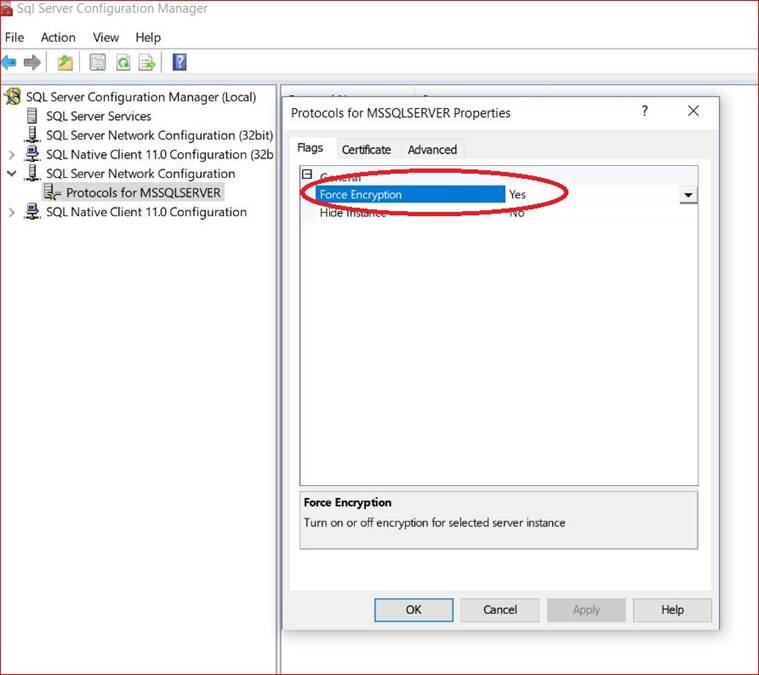Select the Hide Instance property row
759x675 pixels.
(x=499, y=213)
